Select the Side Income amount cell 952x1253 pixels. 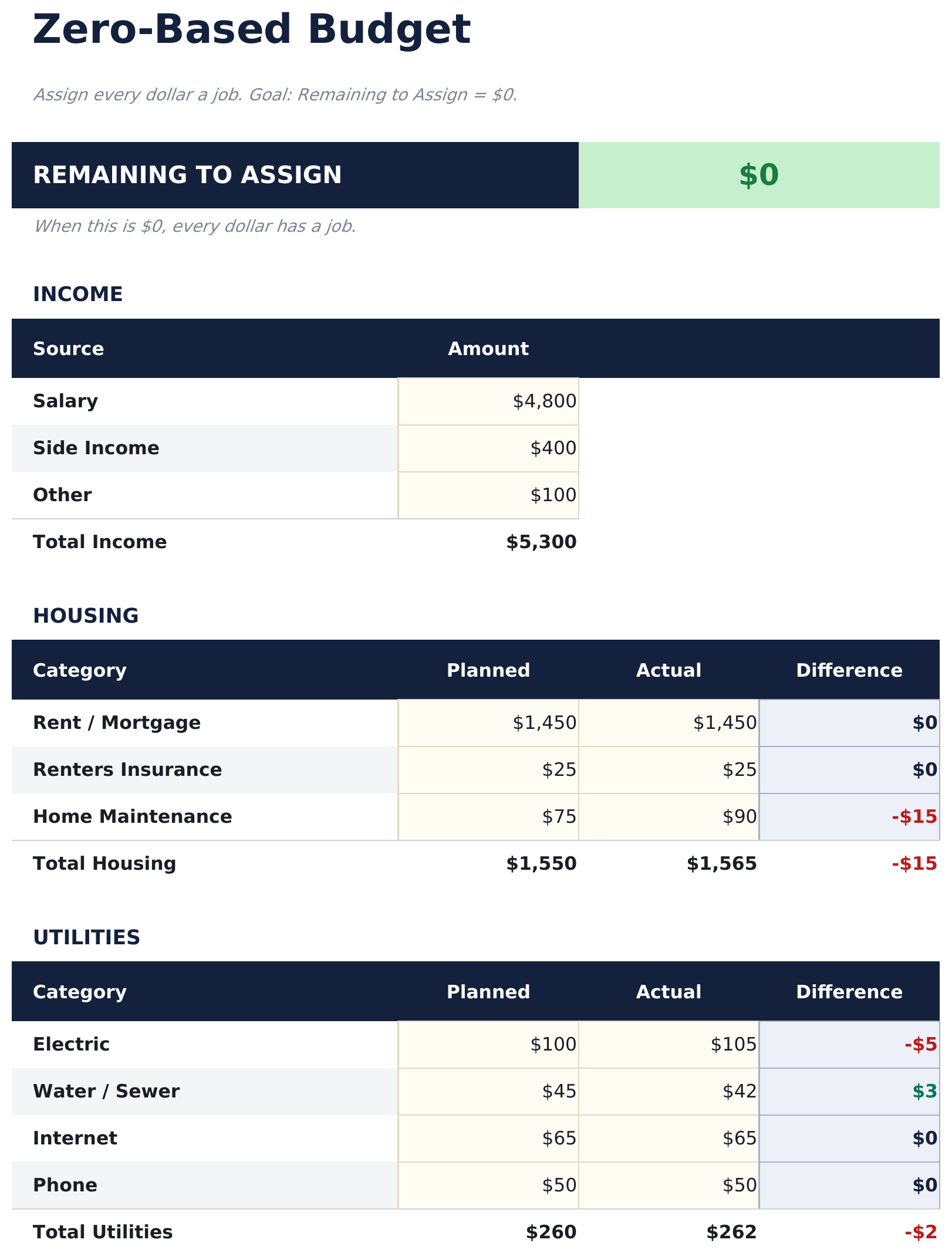(x=488, y=448)
